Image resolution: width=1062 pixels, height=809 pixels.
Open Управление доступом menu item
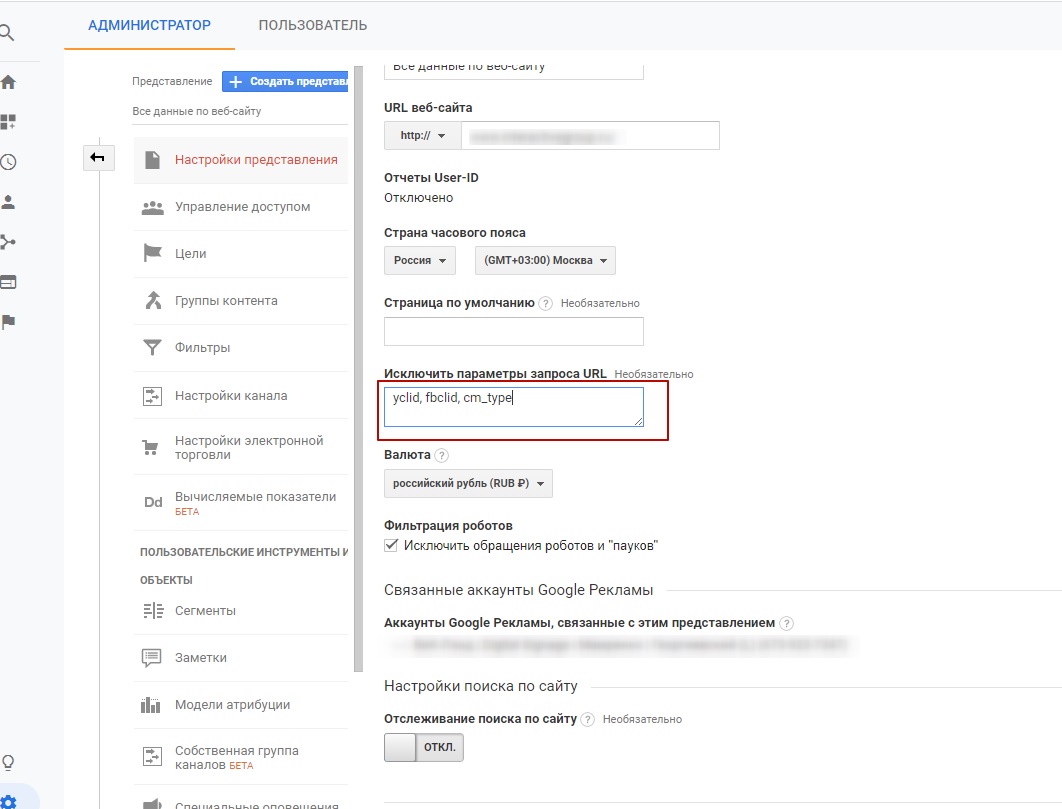coord(241,207)
